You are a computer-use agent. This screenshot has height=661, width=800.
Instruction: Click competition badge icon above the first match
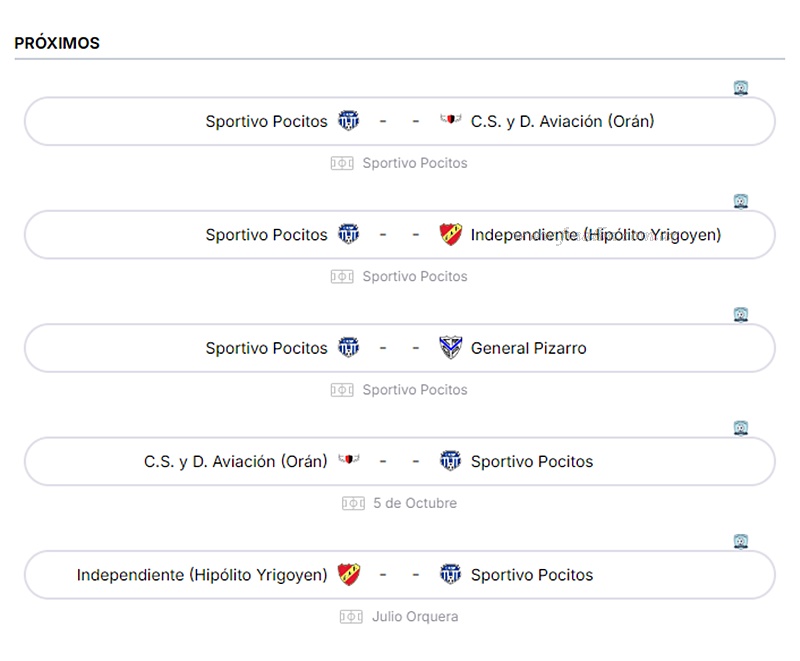click(x=741, y=88)
